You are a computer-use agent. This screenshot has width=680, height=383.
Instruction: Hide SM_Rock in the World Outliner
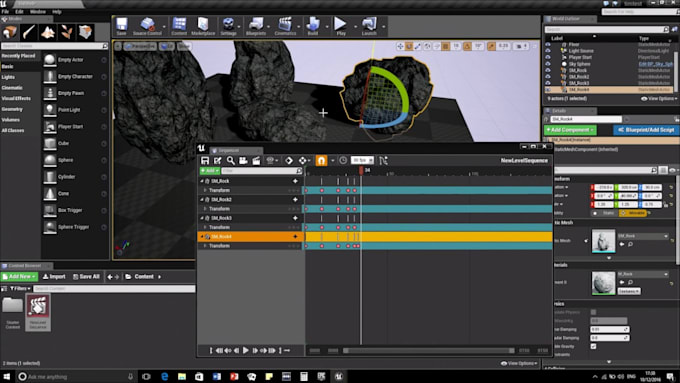click(x=548, y=70)
